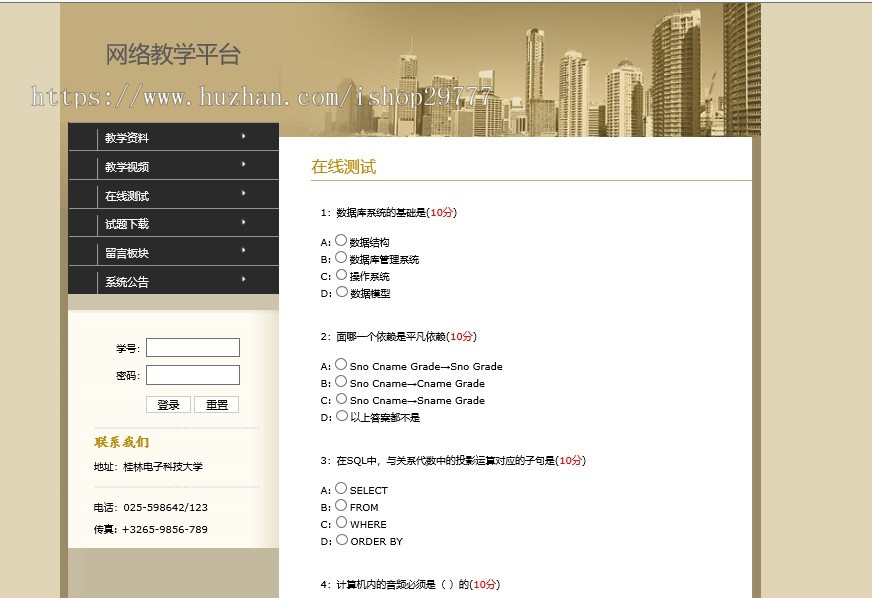Expand the 教学资料 submenu
The image size is (872, 598).
[128, 136]
